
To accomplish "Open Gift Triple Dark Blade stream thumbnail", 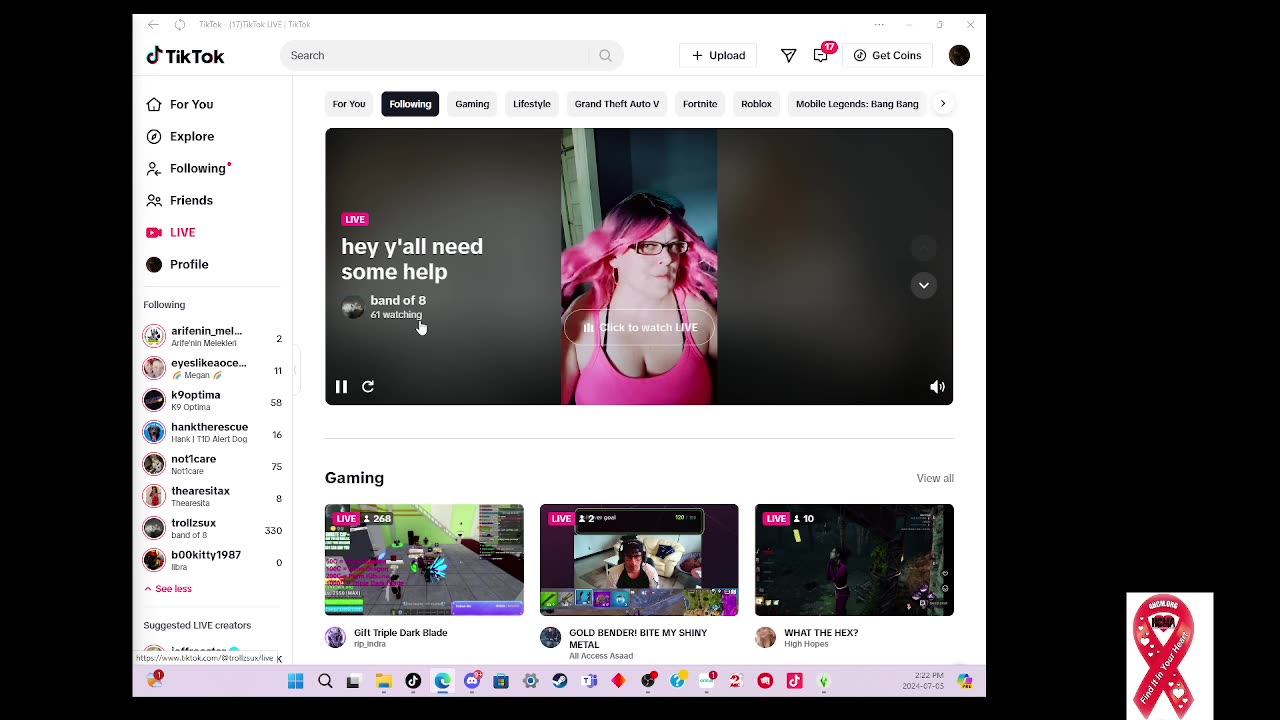I will [x=424, y=560].
